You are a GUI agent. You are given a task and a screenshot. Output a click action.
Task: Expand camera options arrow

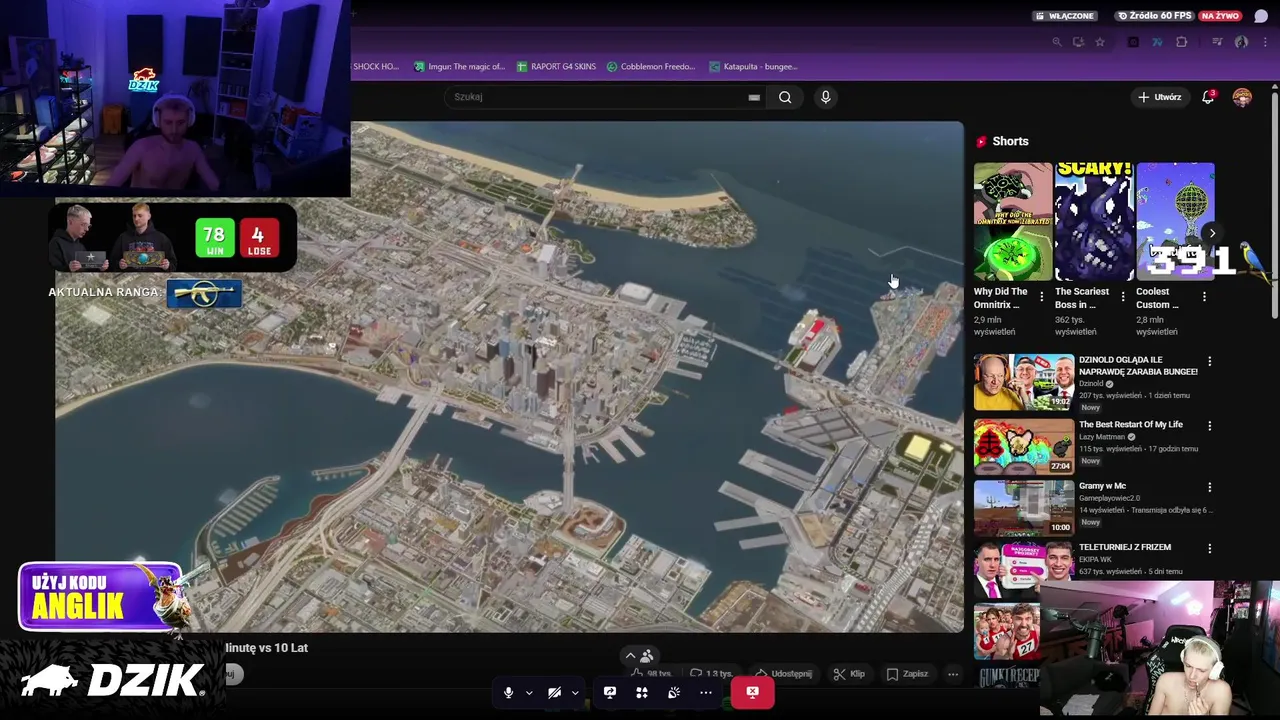point(575,692)
